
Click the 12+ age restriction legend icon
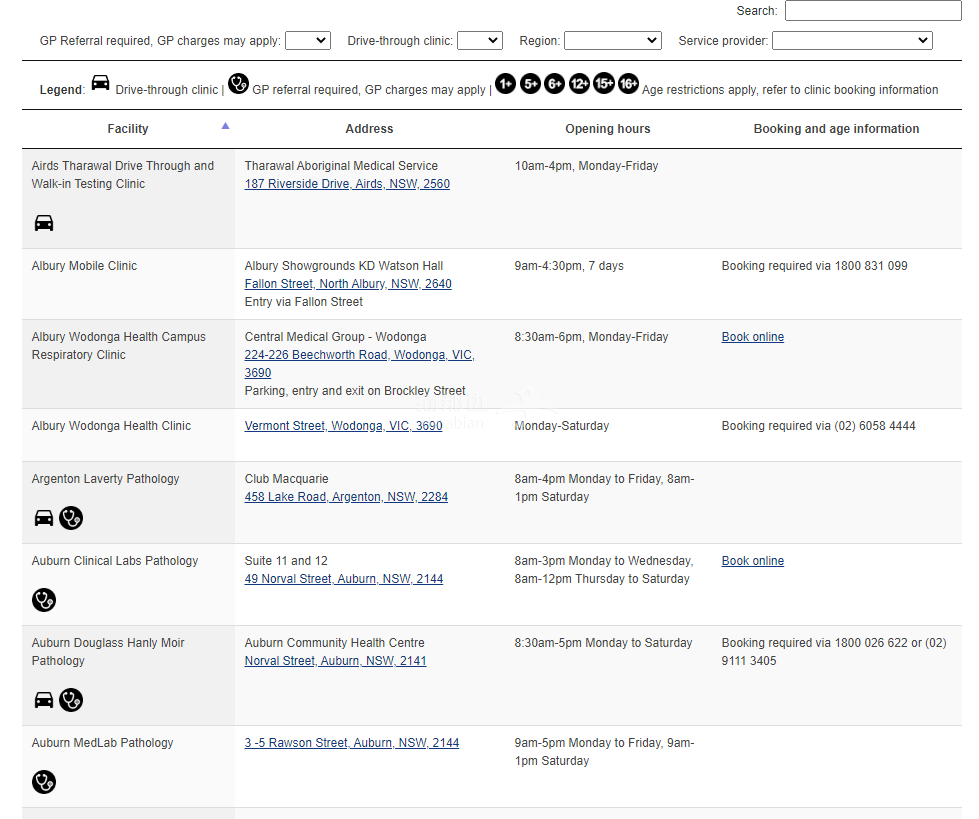(579, 84)
